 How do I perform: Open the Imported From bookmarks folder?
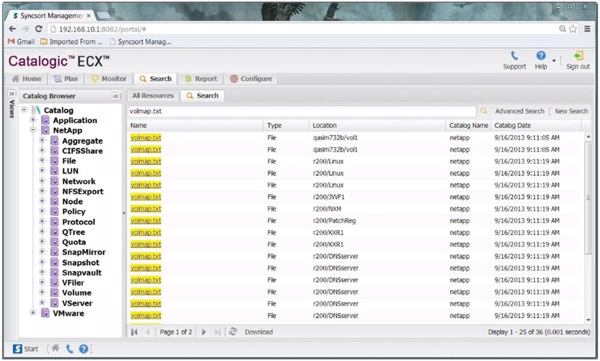coord(71,42)
